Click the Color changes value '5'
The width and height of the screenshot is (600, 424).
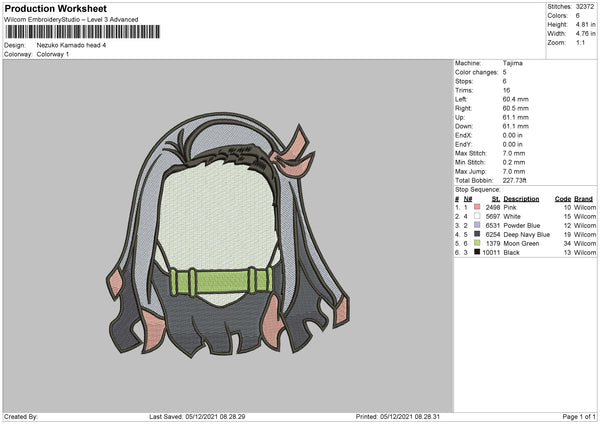coord(505,72)
